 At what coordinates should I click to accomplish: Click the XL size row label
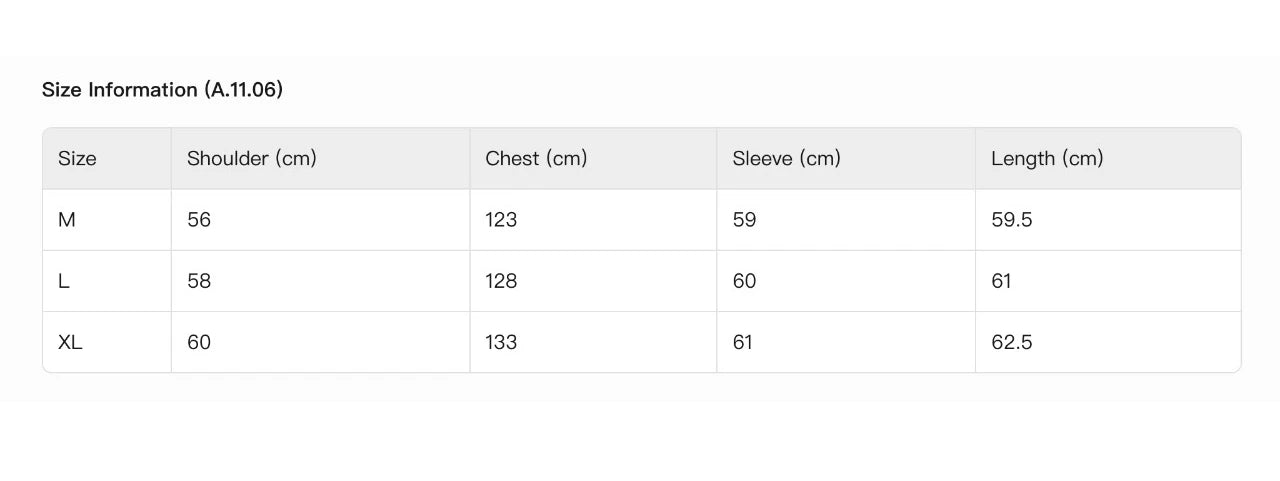(x=70, y=342)
